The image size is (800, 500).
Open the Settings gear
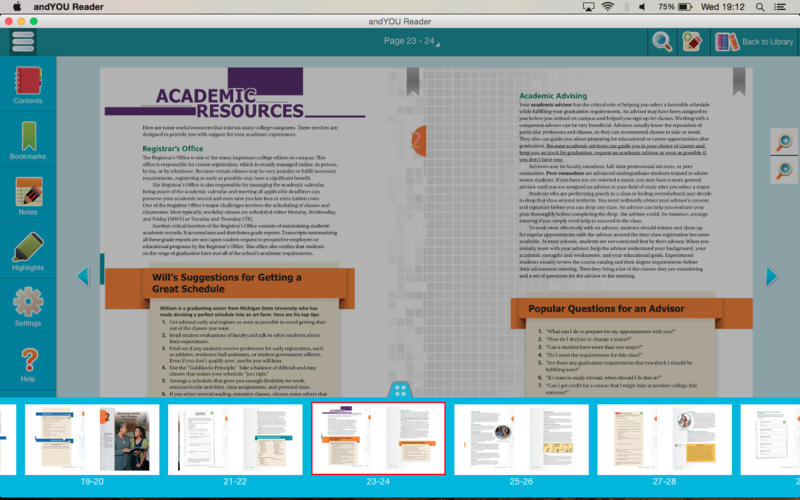point(28,308)
